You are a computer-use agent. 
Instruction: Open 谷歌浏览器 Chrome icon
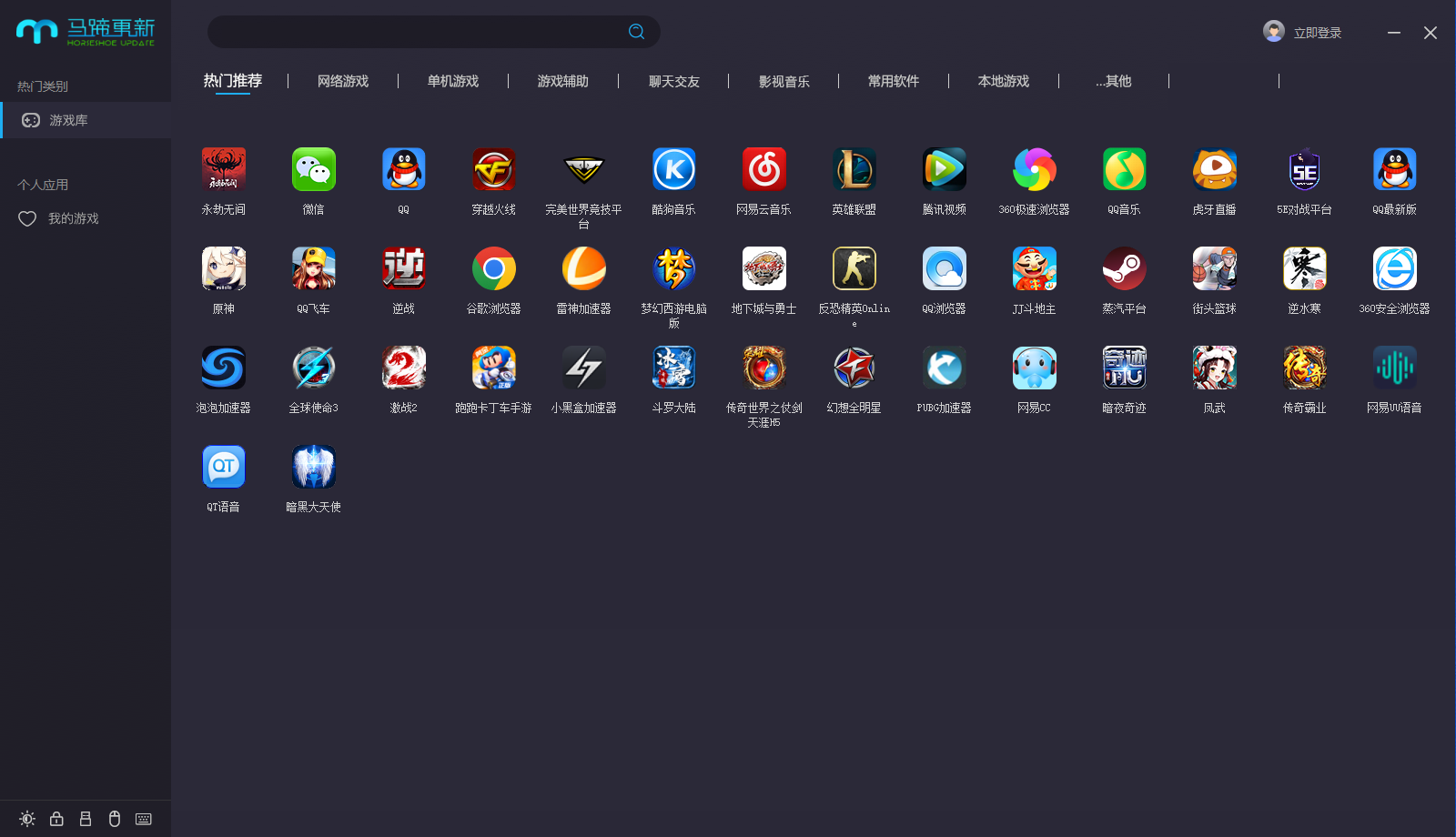[493, 268]
